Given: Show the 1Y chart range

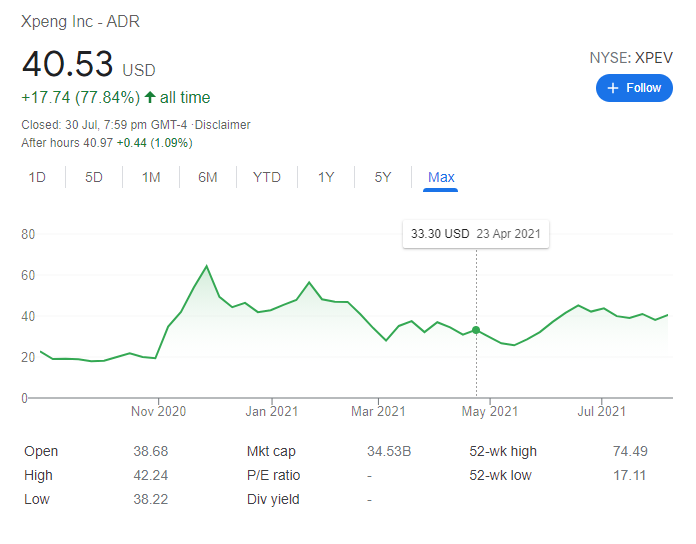Looking at the screenshot, I should 326,177.
